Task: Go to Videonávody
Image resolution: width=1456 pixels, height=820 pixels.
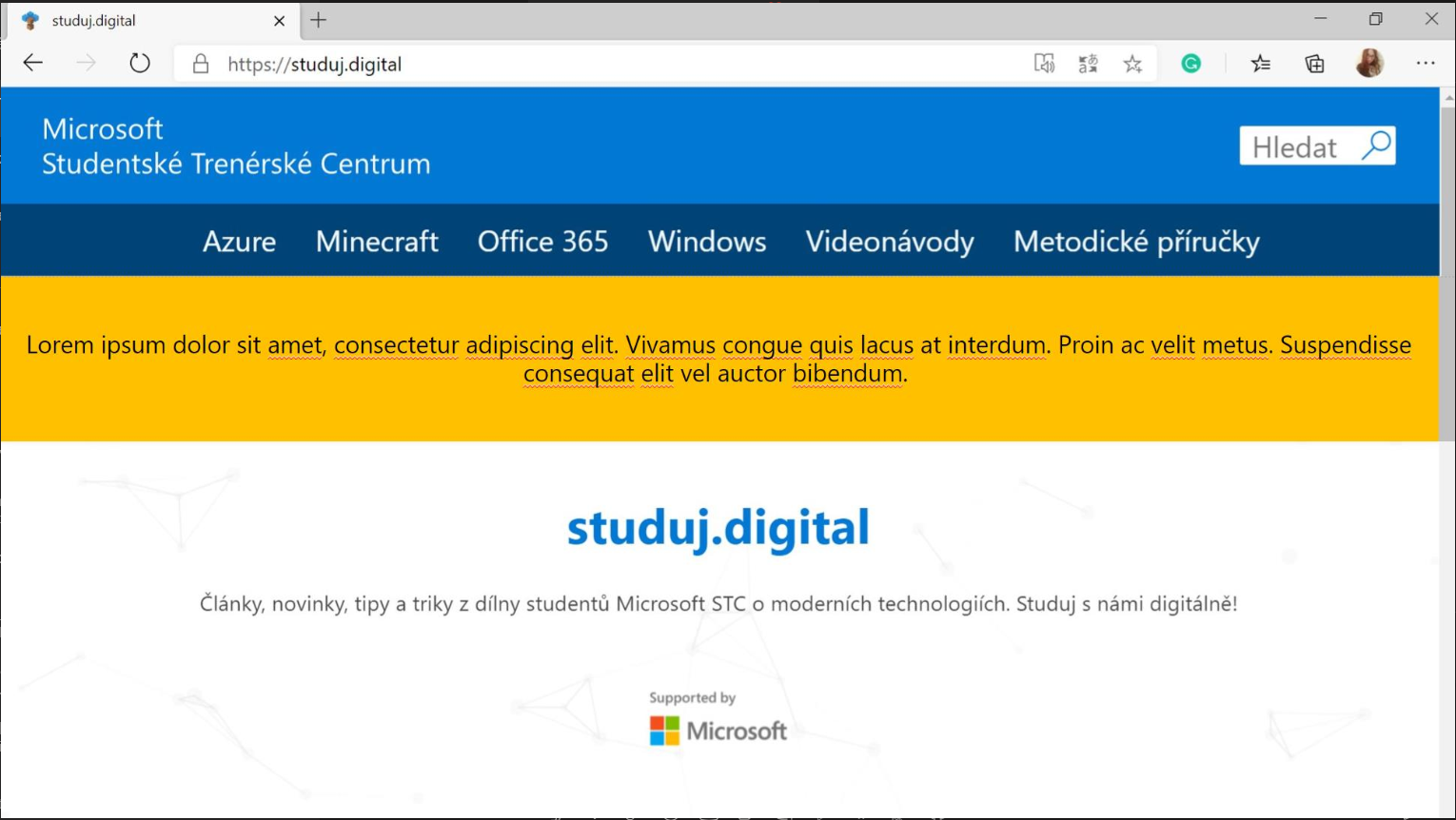Action: (890, 242)
